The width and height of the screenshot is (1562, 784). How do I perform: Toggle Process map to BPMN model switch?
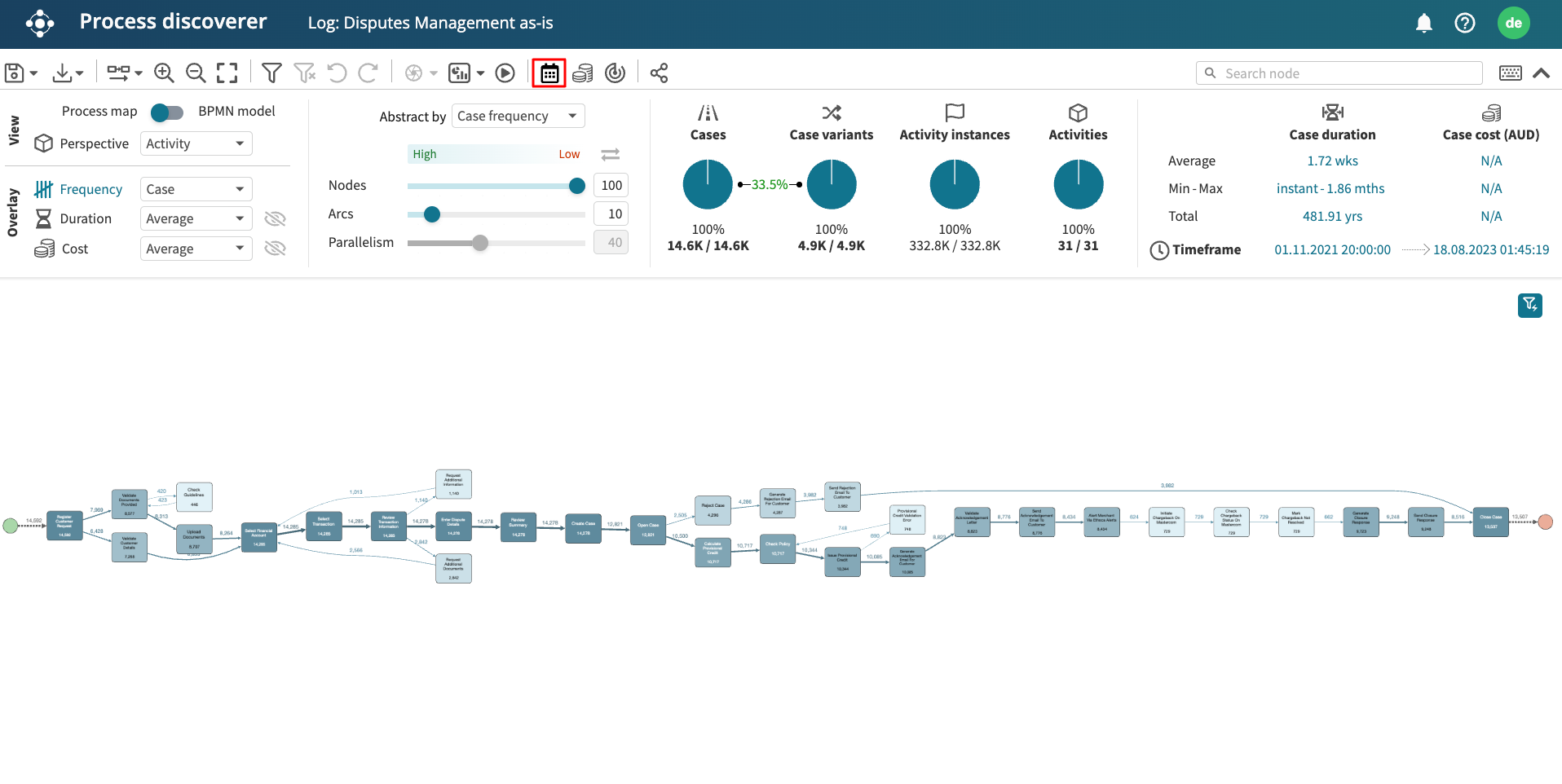(167, 112)
